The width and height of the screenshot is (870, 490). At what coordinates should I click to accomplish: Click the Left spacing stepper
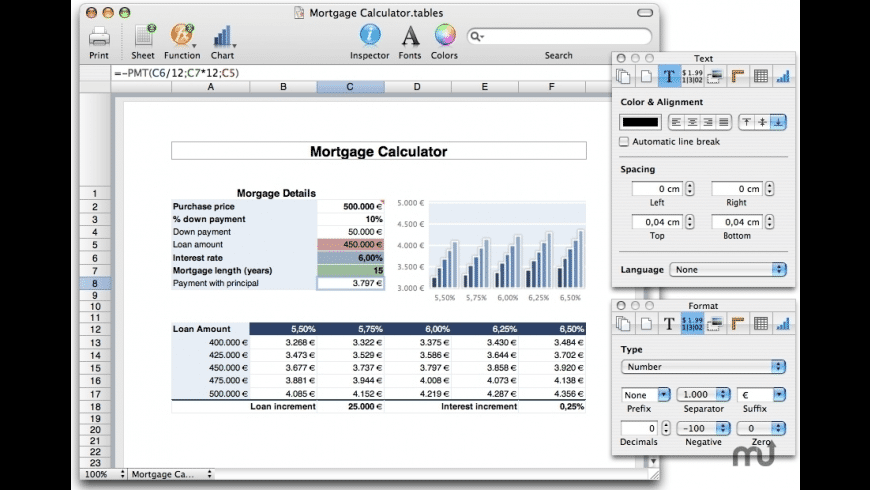coord(690,189)
